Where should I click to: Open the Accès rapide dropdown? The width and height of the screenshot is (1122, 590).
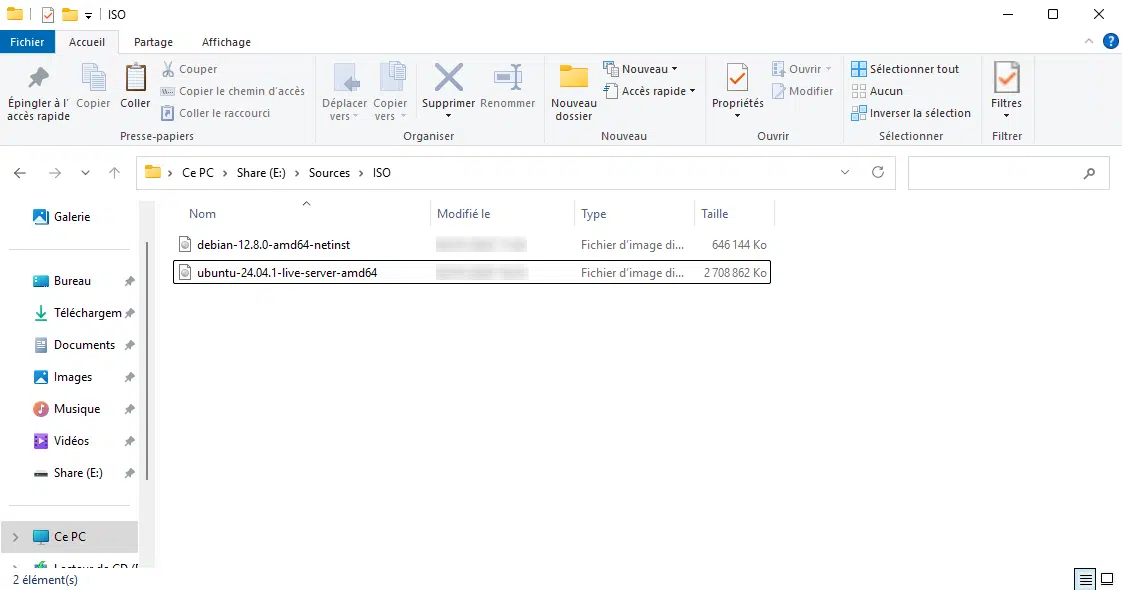(650, 91)
